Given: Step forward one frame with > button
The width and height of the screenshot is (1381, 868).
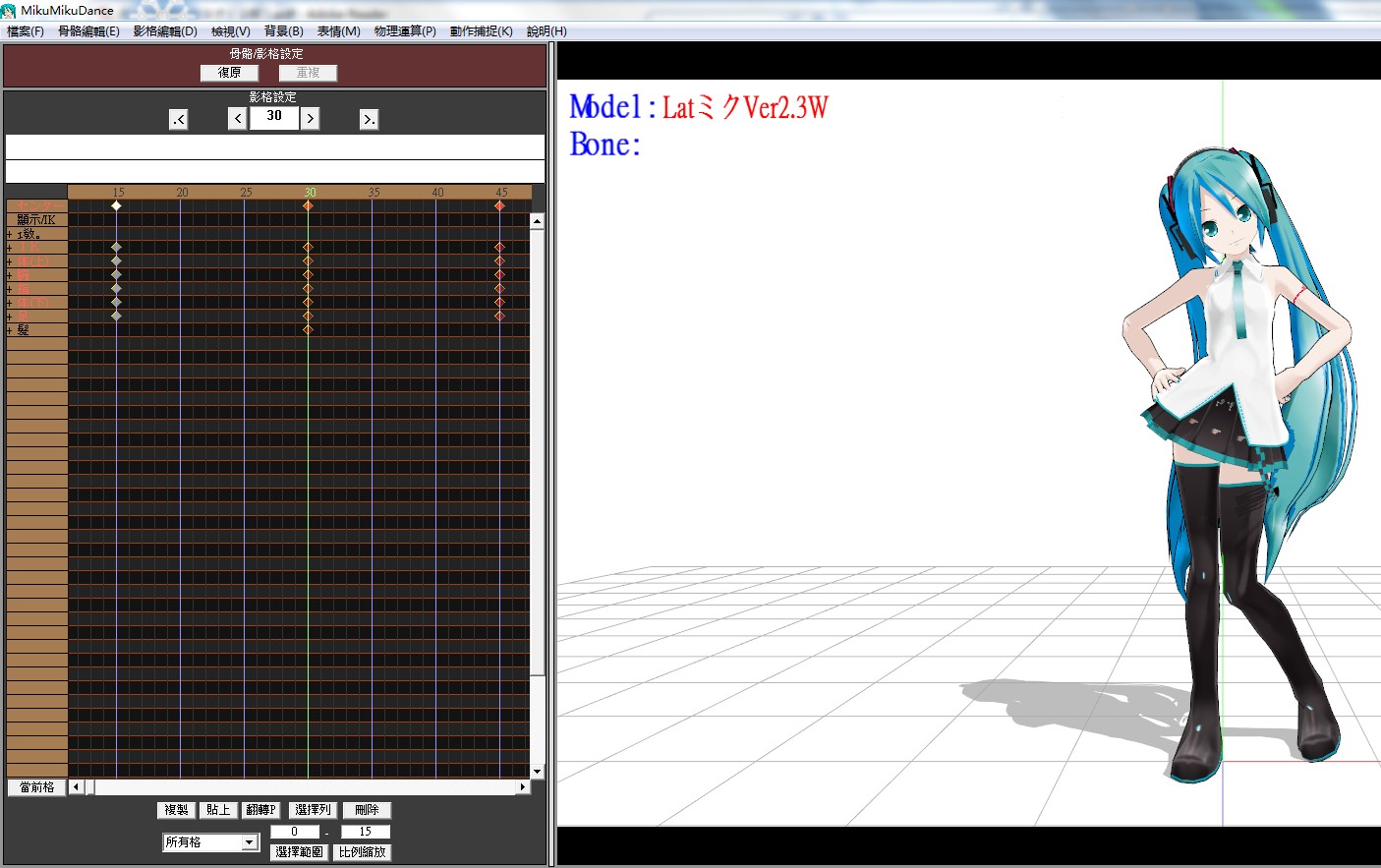Looking at the screenshot, I should pyautogui.click(x=310, y=119).
